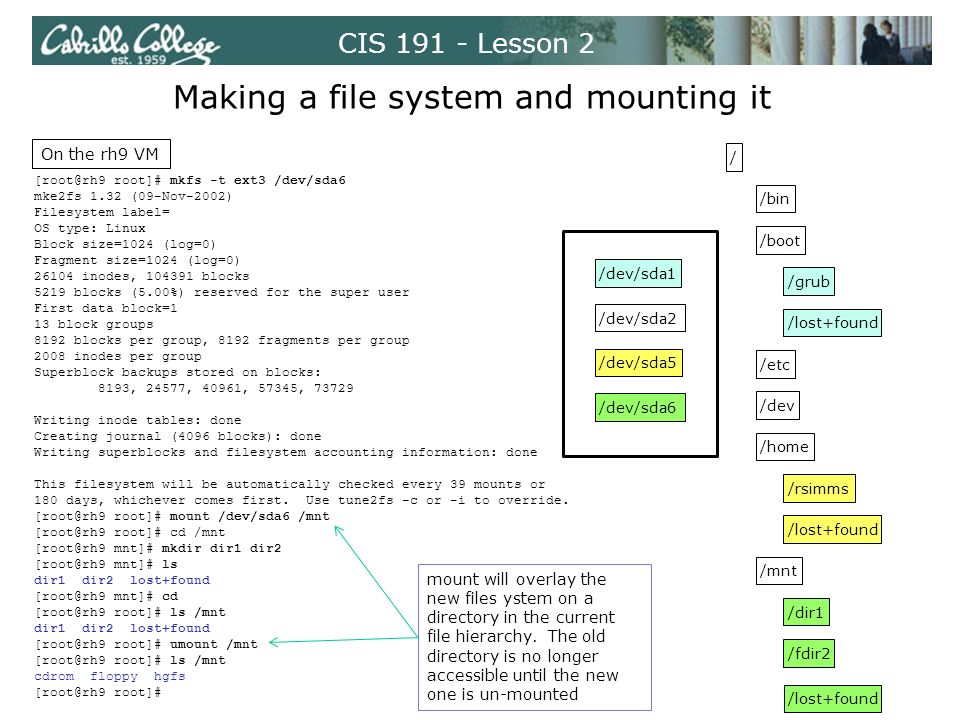Image resolution: width=960 pixels, height=720 pixels.
Task: Select the /boot directory box
Action: (x=781, y=241)
